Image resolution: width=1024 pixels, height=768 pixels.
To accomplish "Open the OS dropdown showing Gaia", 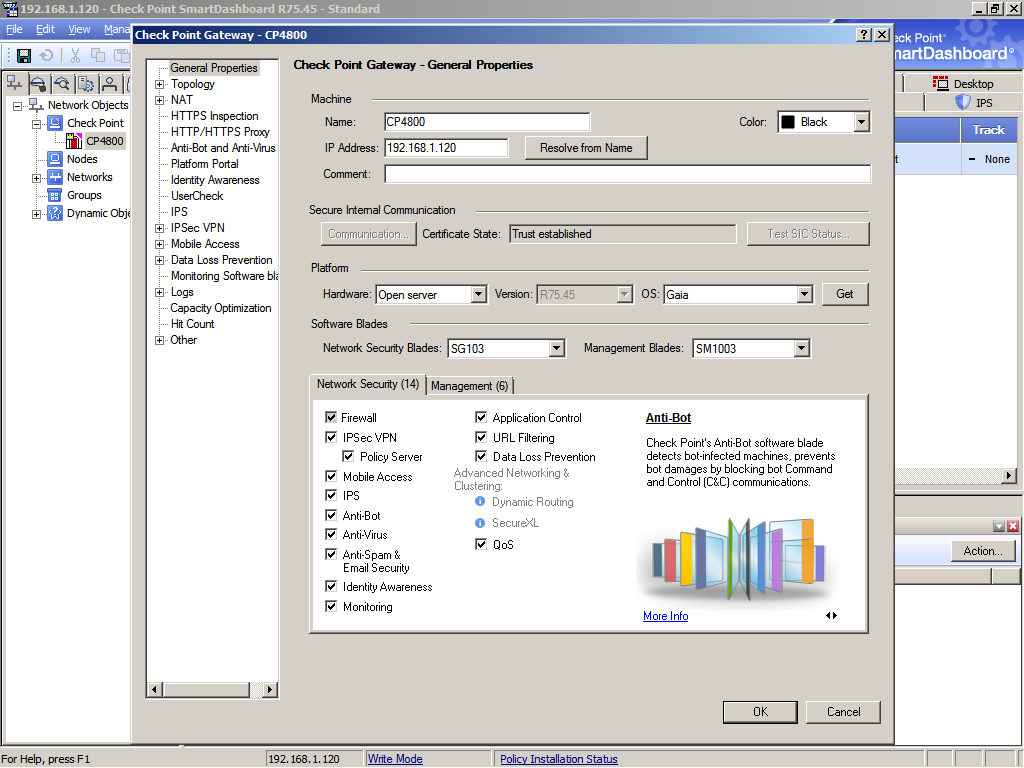I will (805, 295).
